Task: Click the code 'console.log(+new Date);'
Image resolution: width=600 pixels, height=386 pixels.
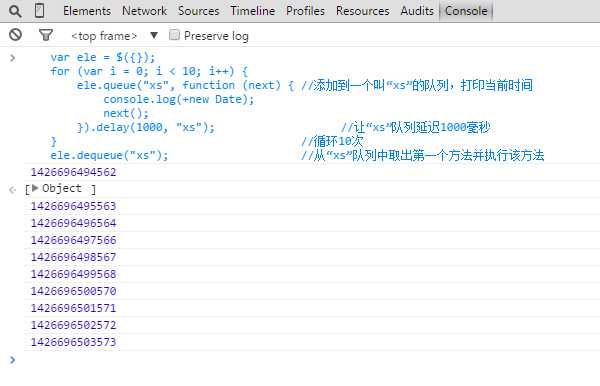Action: coord(179,99)
